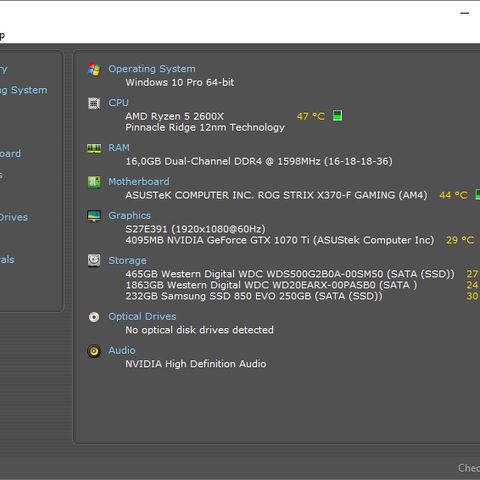The width and height of the screenshot is (480, 480).
Task: Click the CPU temperature '47 °C' value
Action: point(311,116)
